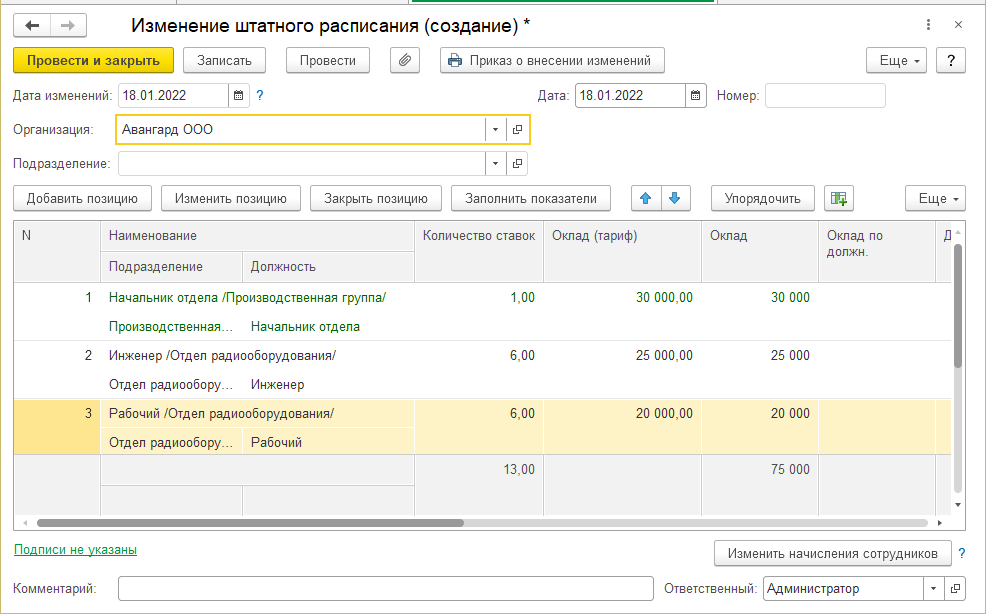This screenshot has height=614, width=986.
Task: Open Организация record via open icon
Action: coord(517,130)
